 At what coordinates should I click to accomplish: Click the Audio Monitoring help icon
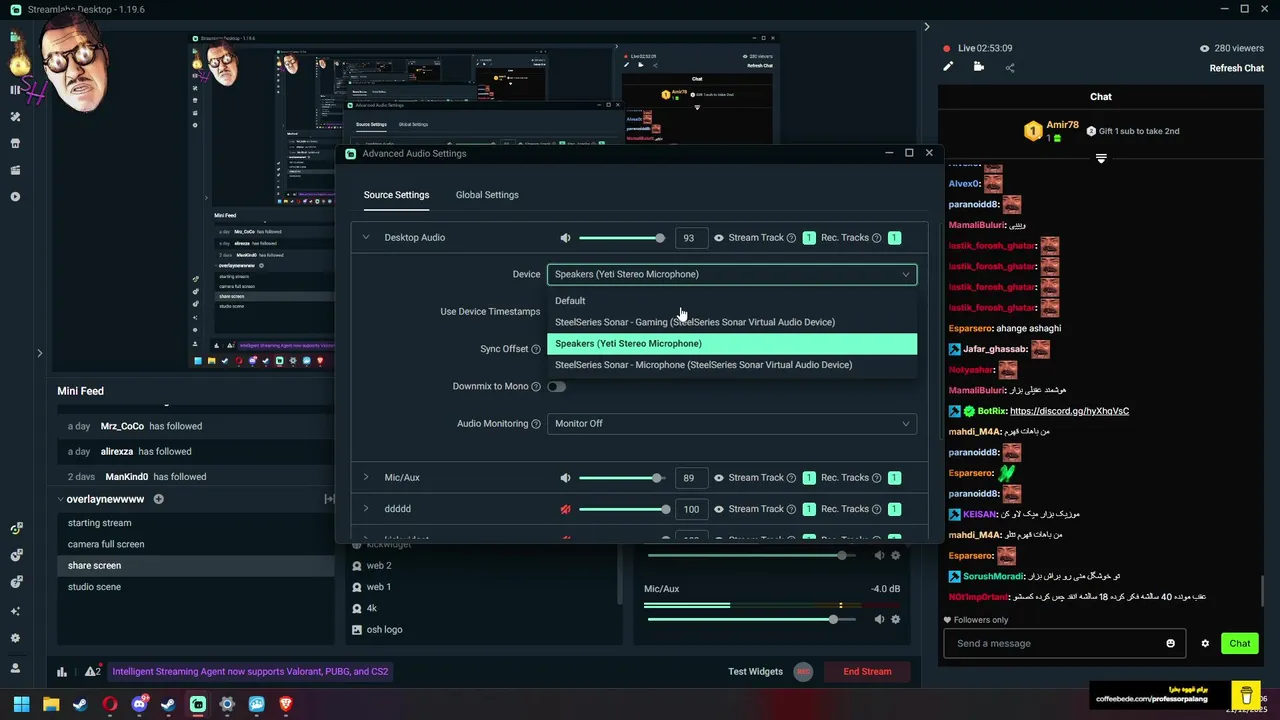point(536,424)
